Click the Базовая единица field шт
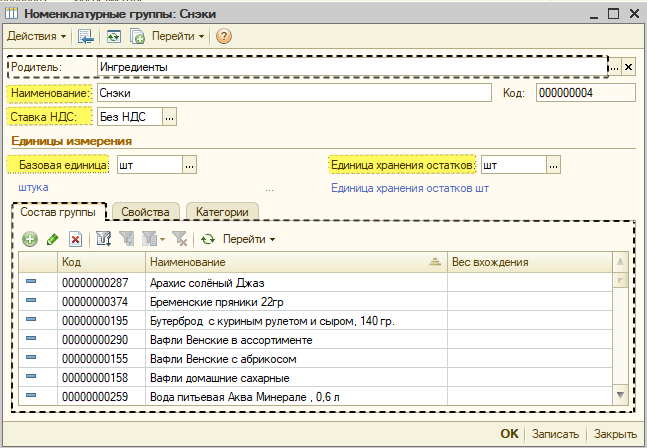Viewport: 647px width, 448px height. [150, 165]
